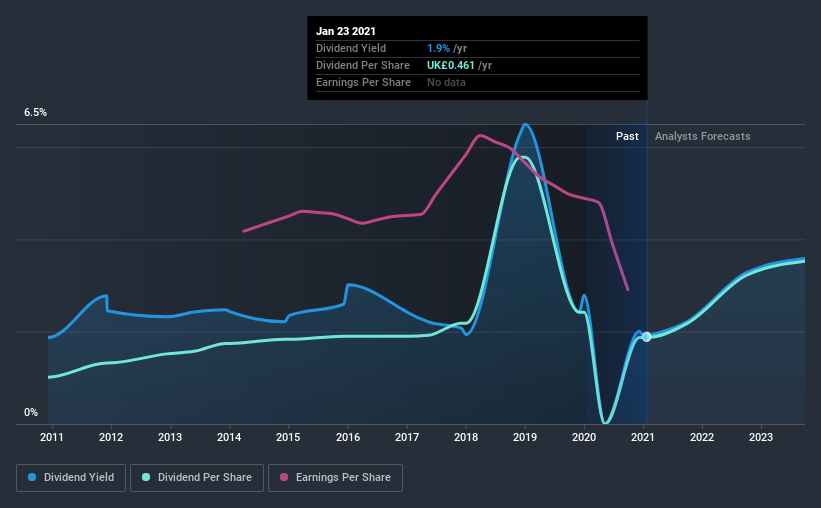Select the 2014 x-axis year label
Screen dimensions: 821x508
(229, 437)
